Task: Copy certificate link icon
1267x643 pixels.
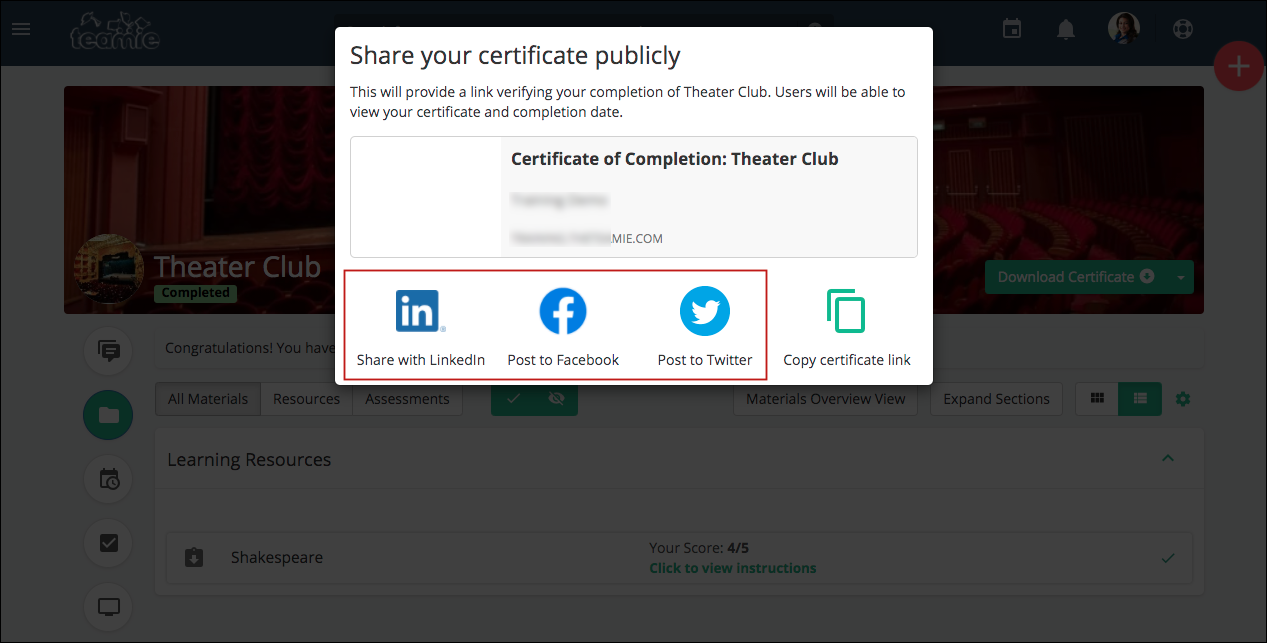Action: point(846,311)
